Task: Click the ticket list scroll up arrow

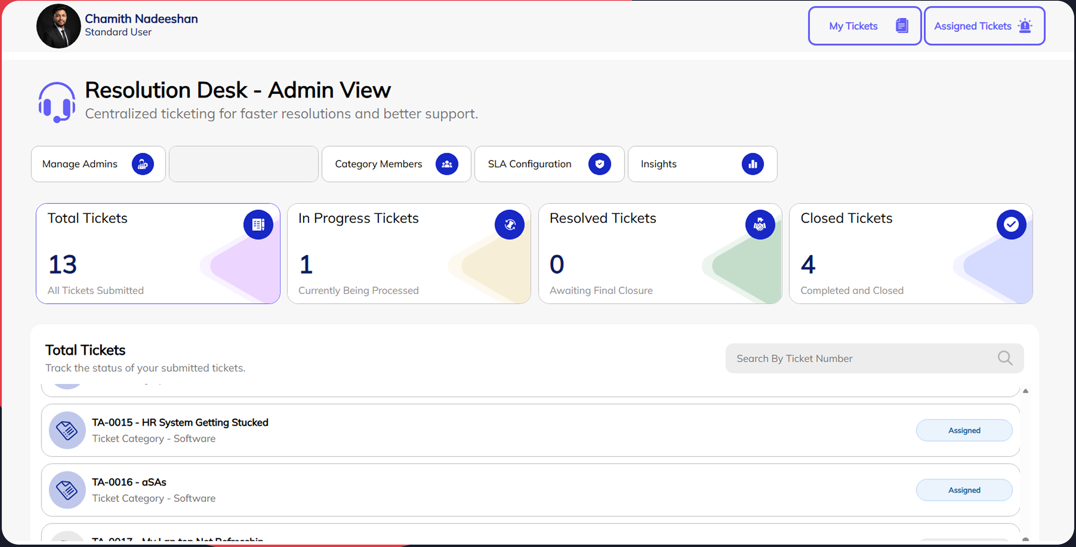Action: [x=1025, y=391]
